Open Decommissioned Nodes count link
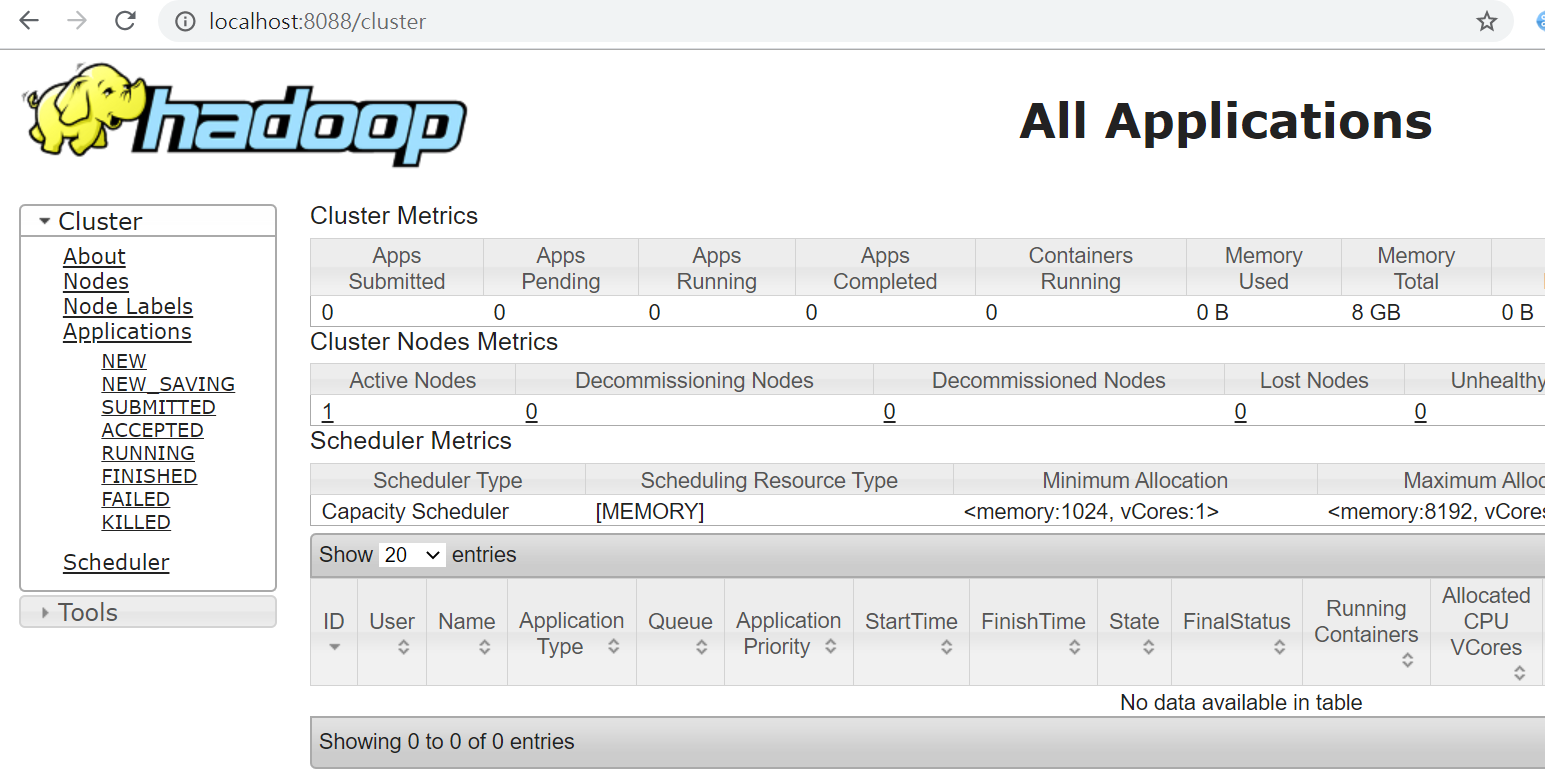The height and width of the screenshot is (783, 1545). click(889, 412)
